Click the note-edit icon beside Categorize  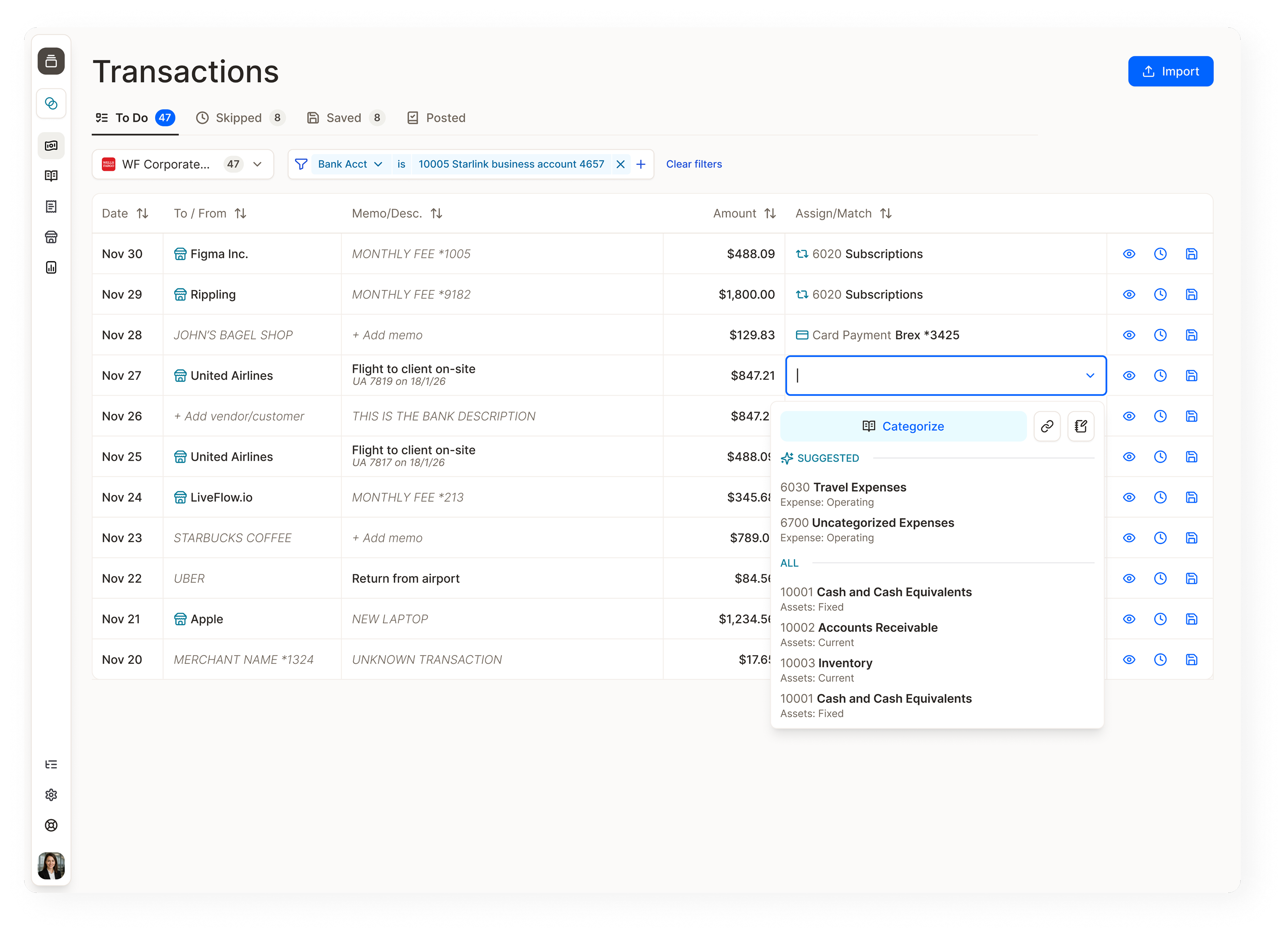[1080, 426]
